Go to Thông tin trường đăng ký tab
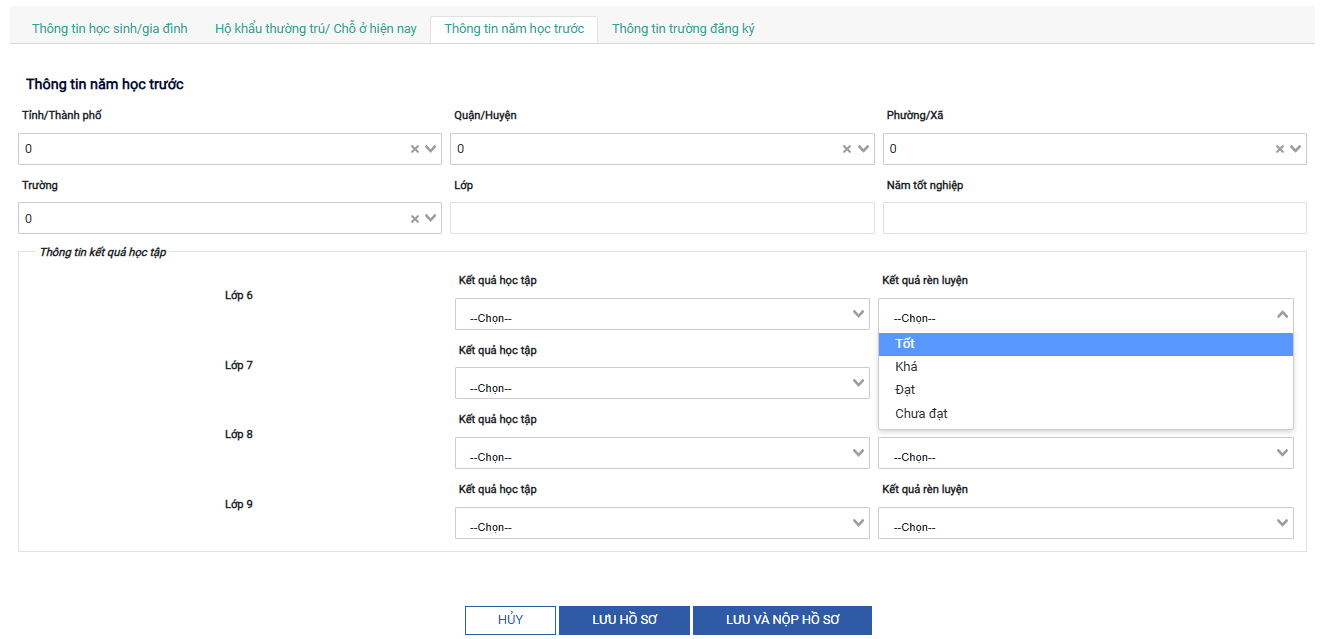Viewport: 1325px width, 639px height. pos(683,29)
